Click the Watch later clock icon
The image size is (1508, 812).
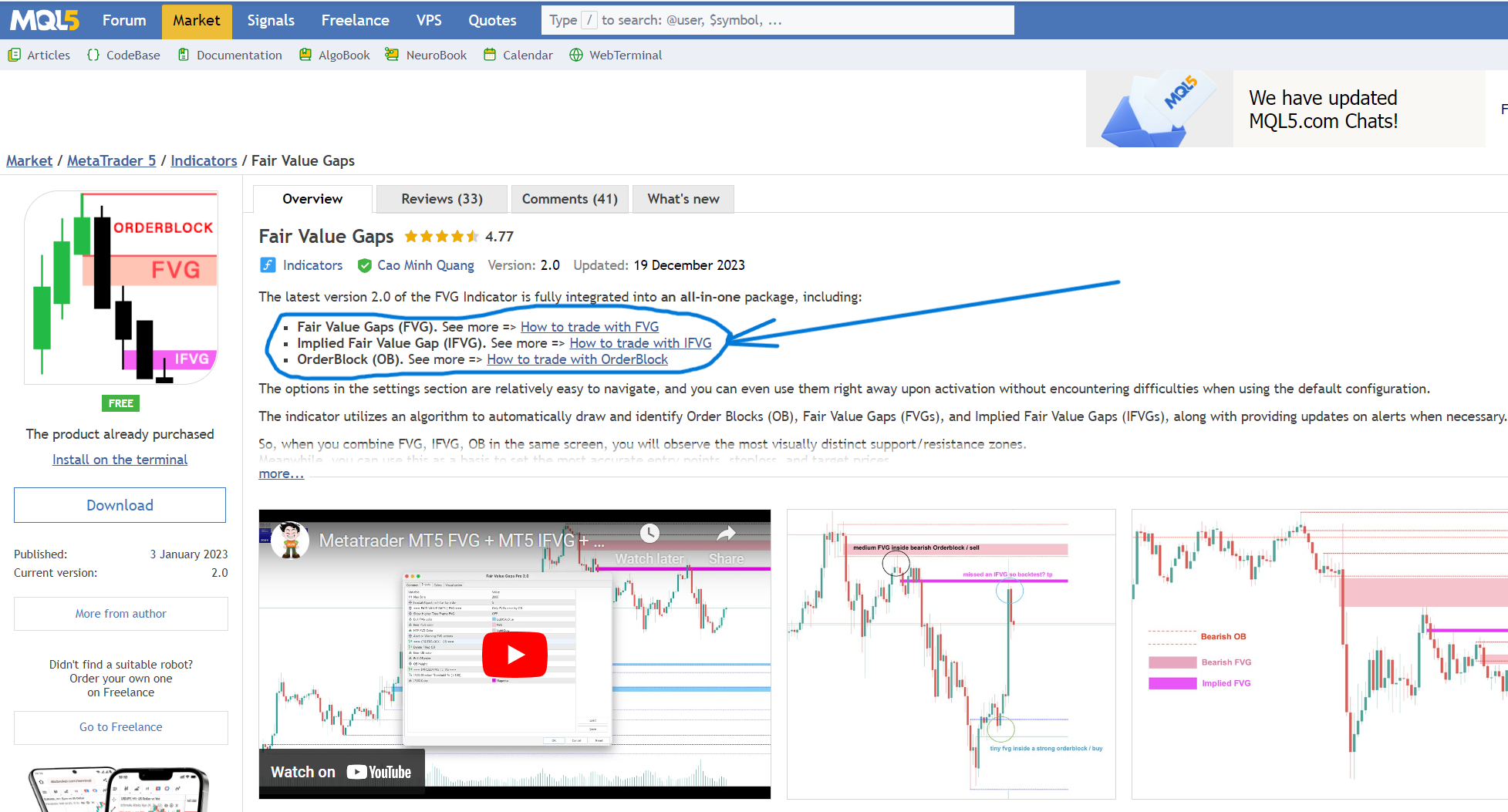[x=649, y=533]
